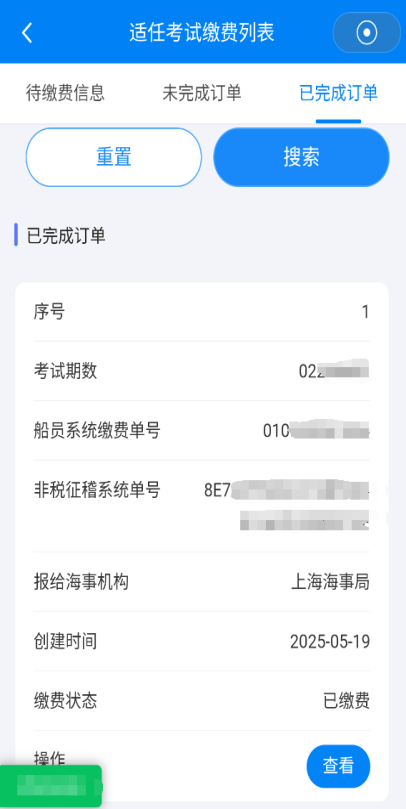The height and width of the screenshot is (809, 406).
Task: View order details with the 查看 button
Action: click(x=338, y=766)
